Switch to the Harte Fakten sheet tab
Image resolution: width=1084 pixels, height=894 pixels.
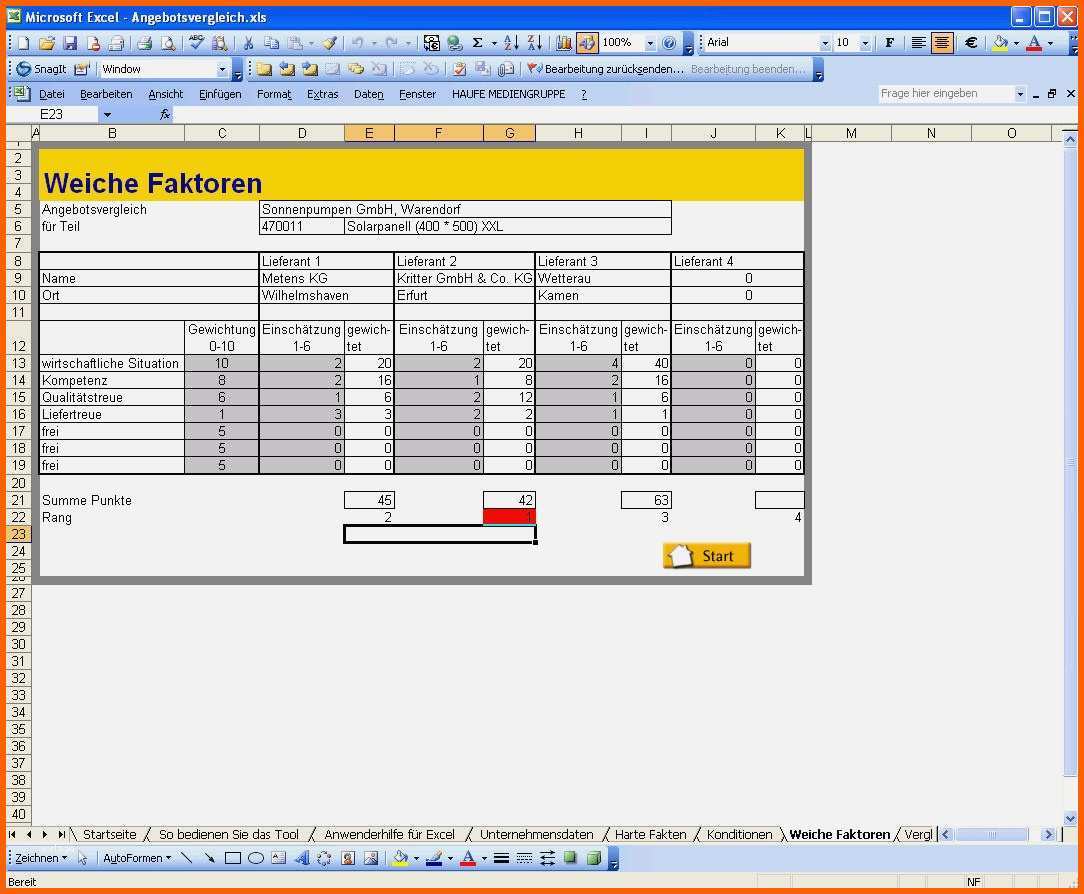tap(650, 835)
